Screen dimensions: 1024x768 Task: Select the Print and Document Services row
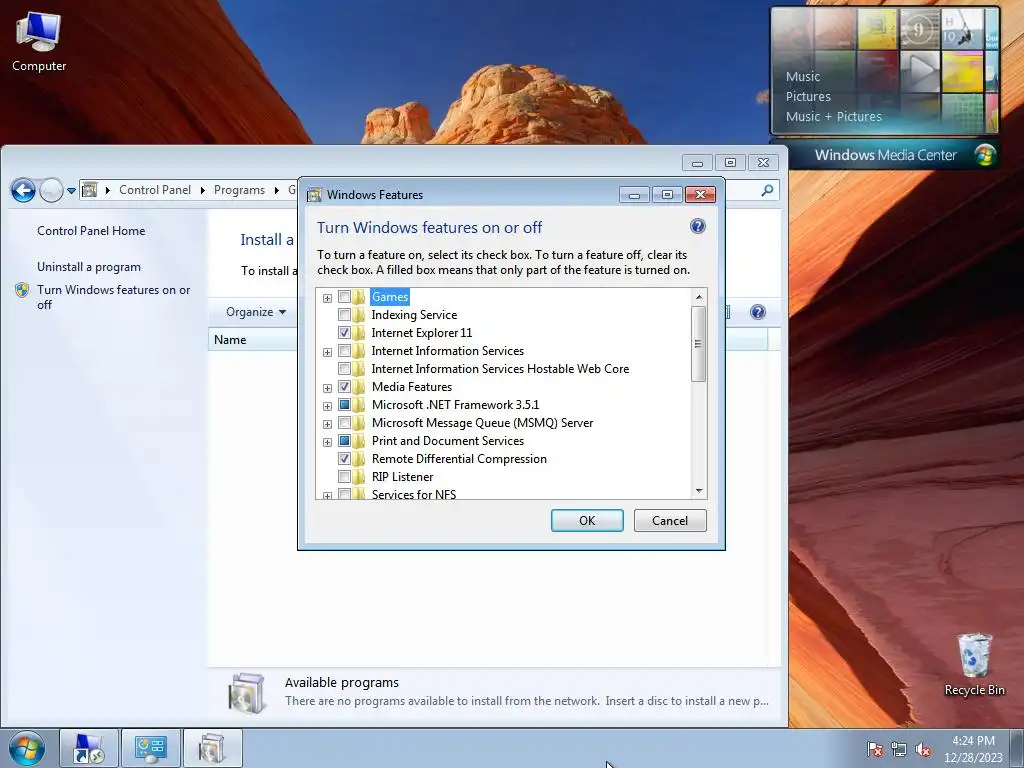coord(448,441)
